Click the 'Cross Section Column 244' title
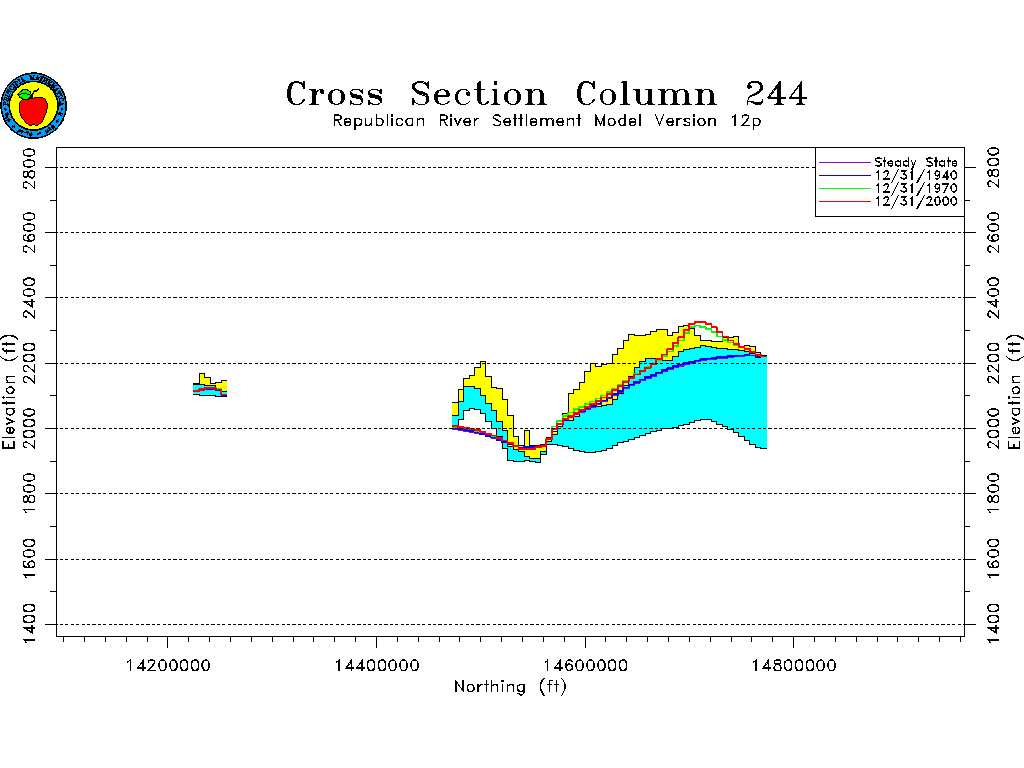 547,94
